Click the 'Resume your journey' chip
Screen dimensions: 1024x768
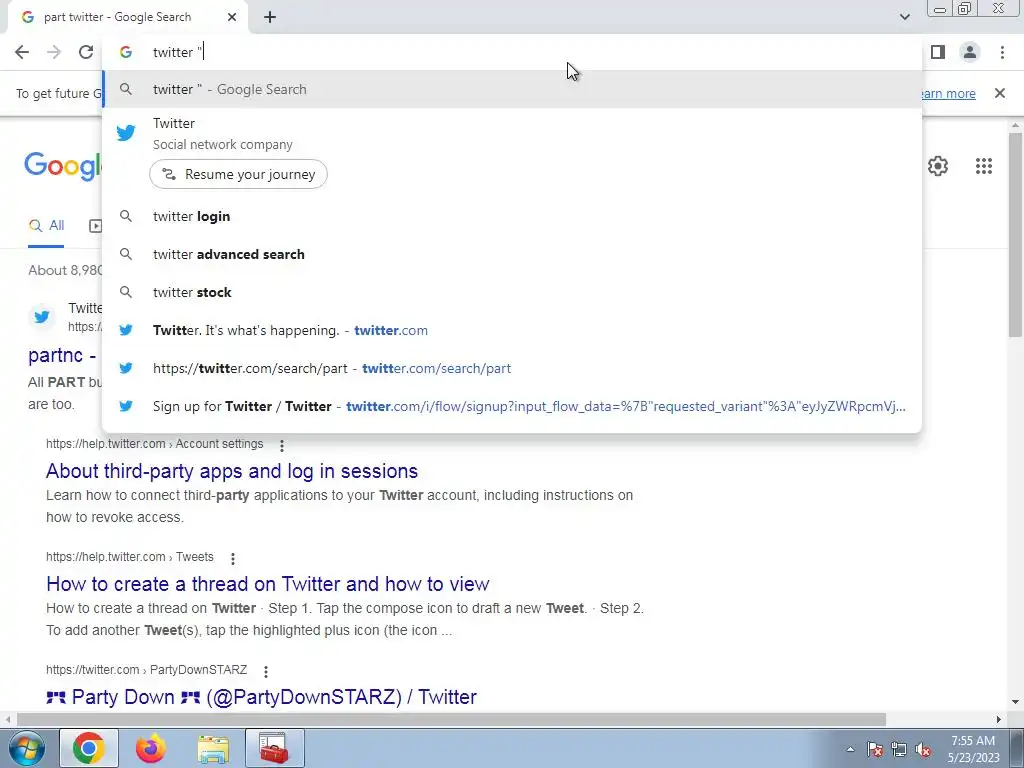pos(238,174)
